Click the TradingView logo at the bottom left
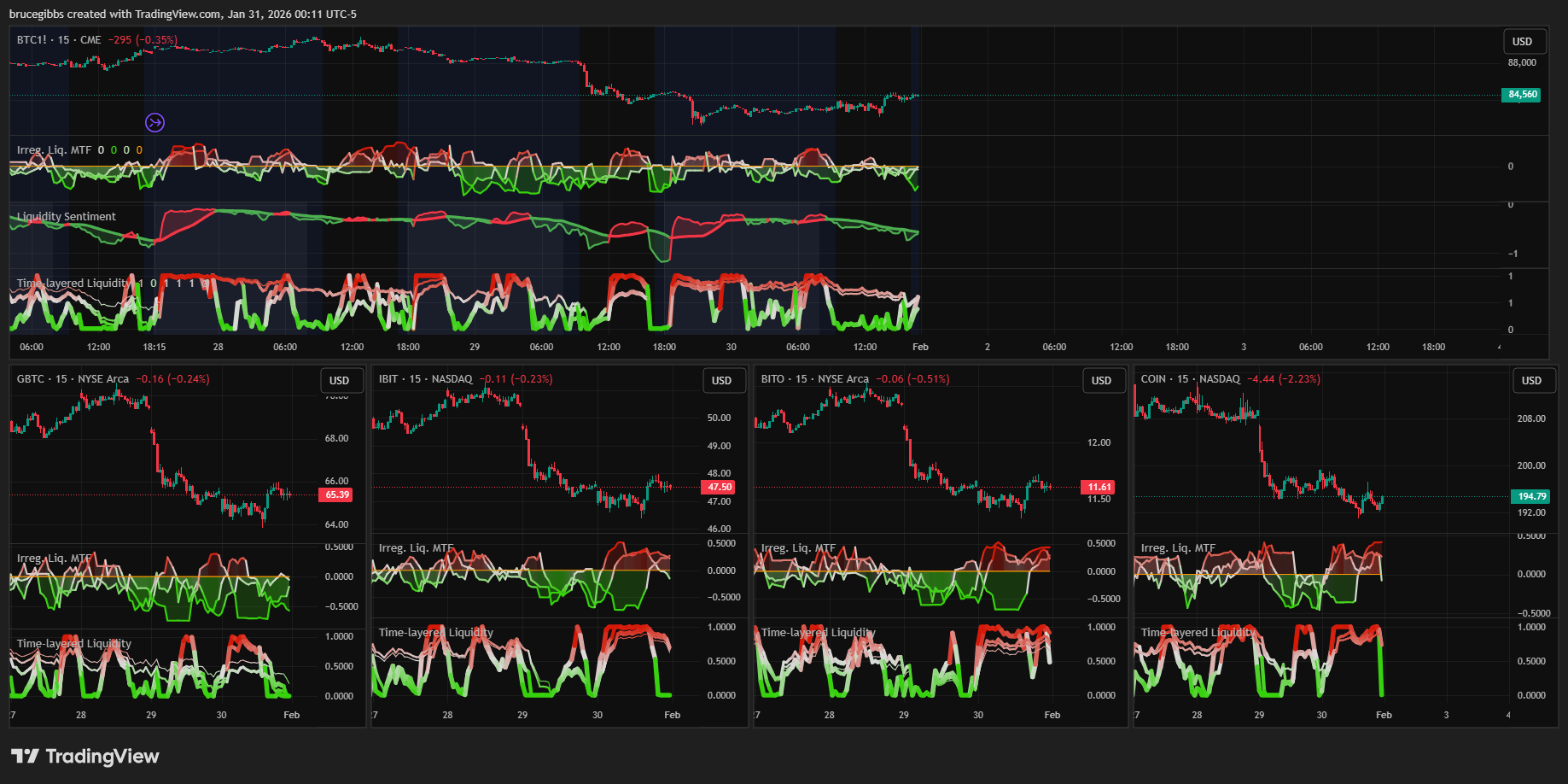1568x784 pixels. pos(85,756)
